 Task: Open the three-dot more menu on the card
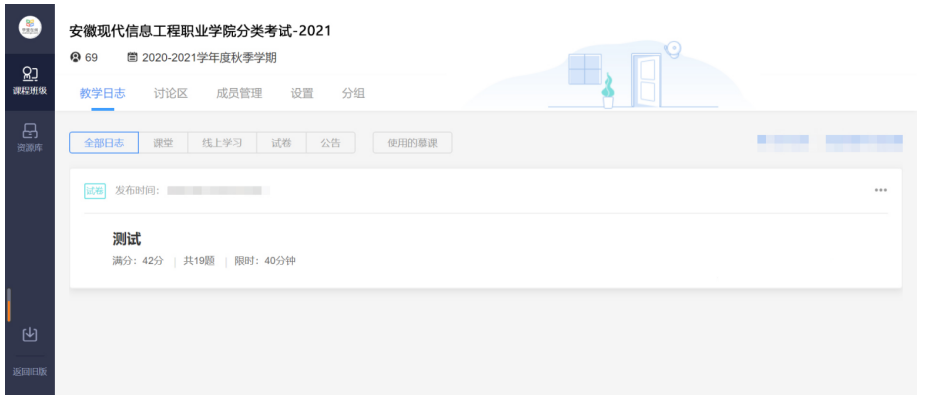tap(880, 190)
